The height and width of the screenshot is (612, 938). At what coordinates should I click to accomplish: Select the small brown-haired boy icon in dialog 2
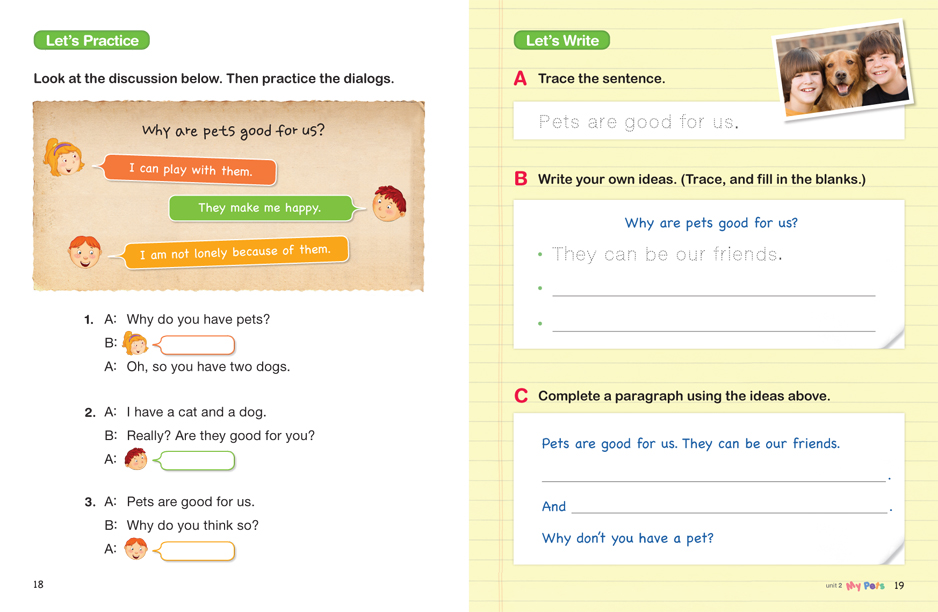[x=136, y=460]
